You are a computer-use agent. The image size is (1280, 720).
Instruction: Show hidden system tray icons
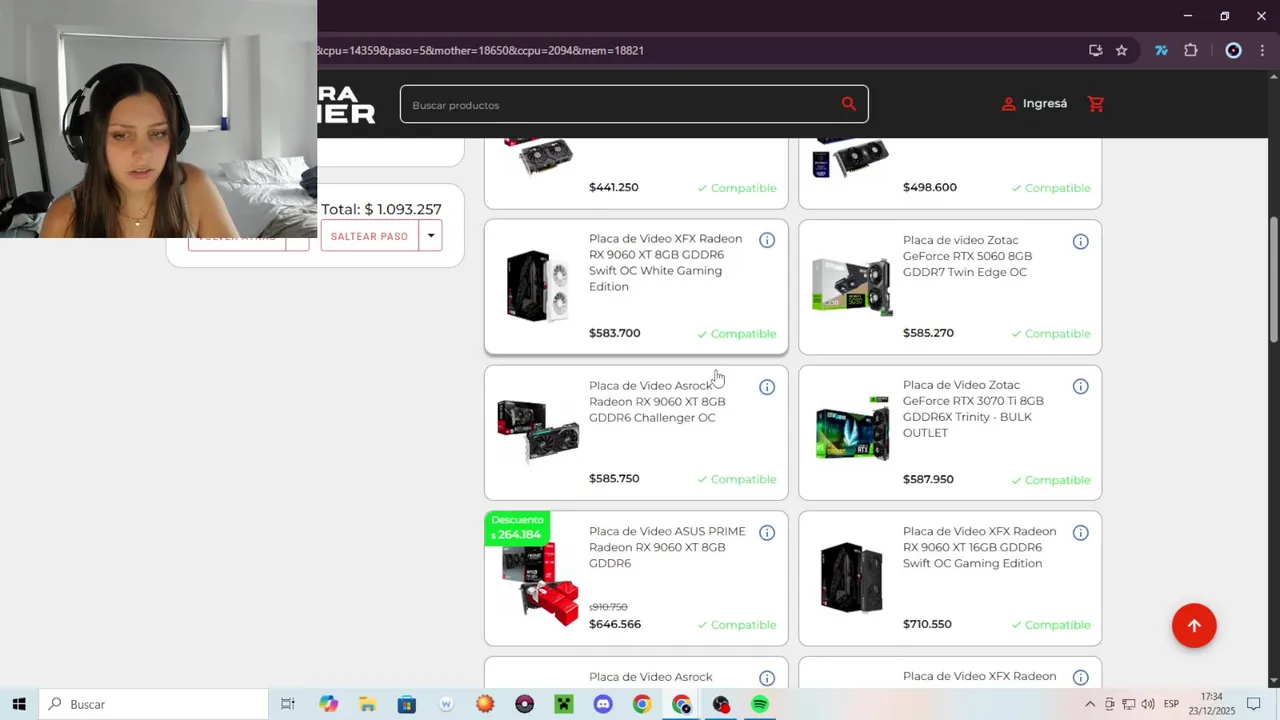[1090, 704]
